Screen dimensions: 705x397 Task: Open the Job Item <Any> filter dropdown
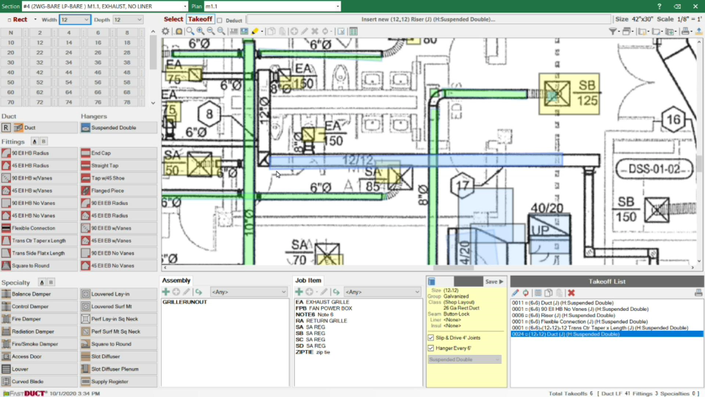(x=382, y=292)
